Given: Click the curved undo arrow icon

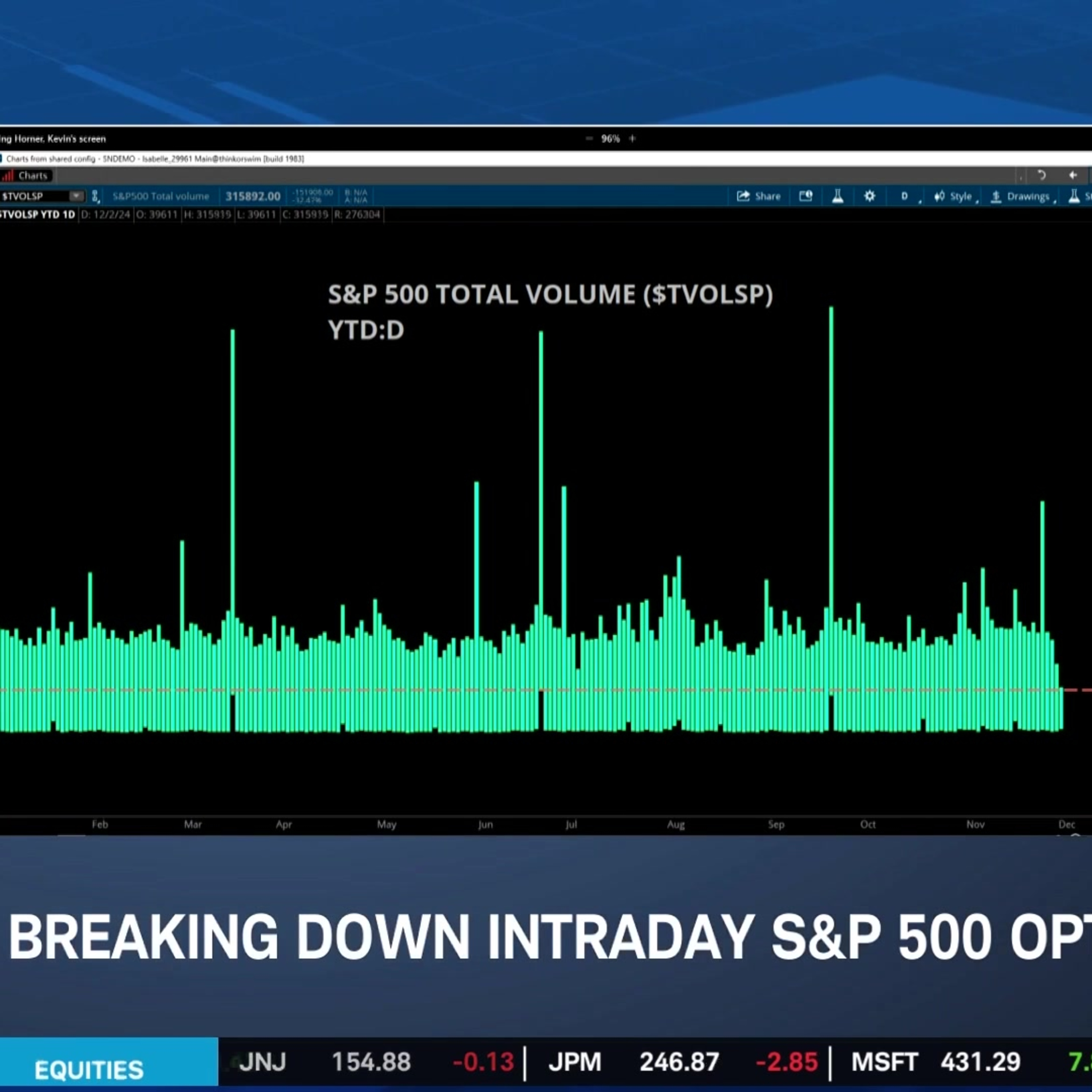Looking at the screenshot, I should coord(1041,175).
